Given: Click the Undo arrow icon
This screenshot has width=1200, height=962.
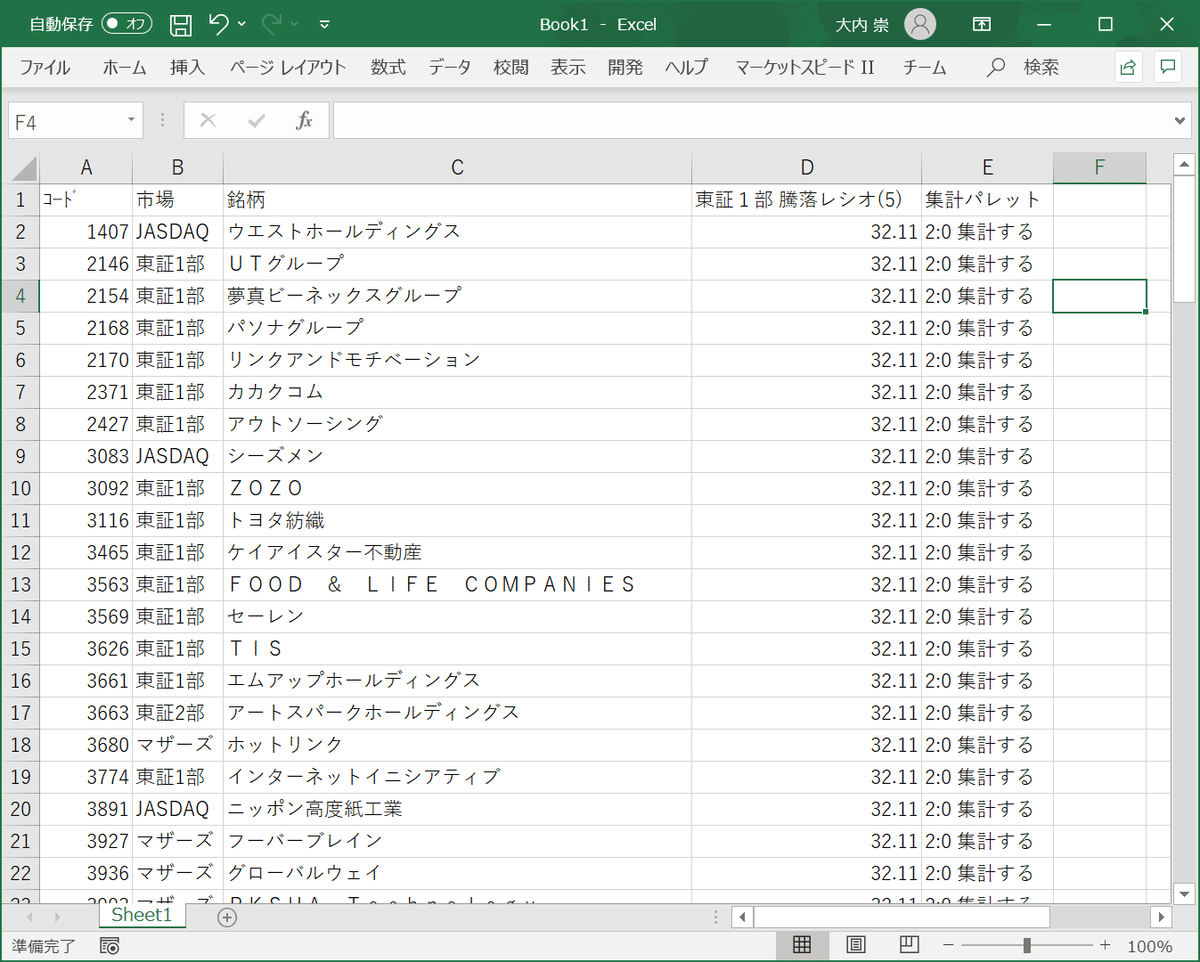Looking at the screenshot, I should [x=219, y=24].
